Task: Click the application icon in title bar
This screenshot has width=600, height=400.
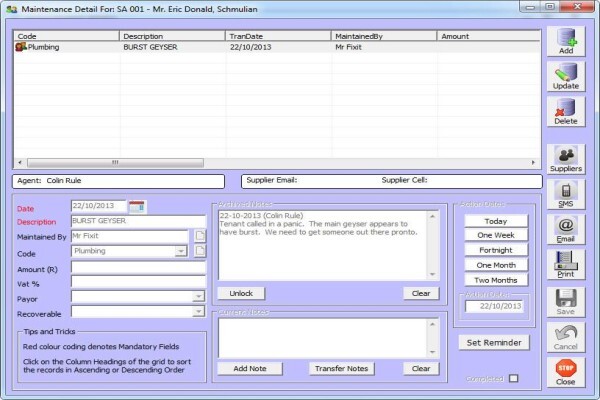Action: click(x=11, y=9)
